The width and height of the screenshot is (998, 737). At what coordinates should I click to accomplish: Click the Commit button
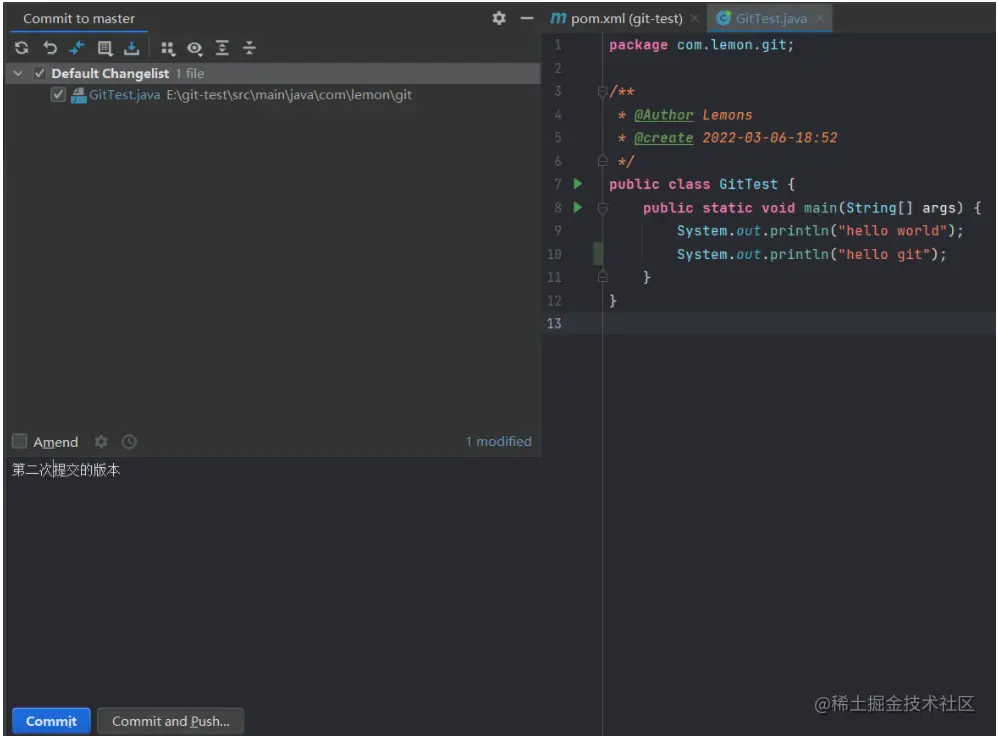pyautogui.click(x=51, y=721)
